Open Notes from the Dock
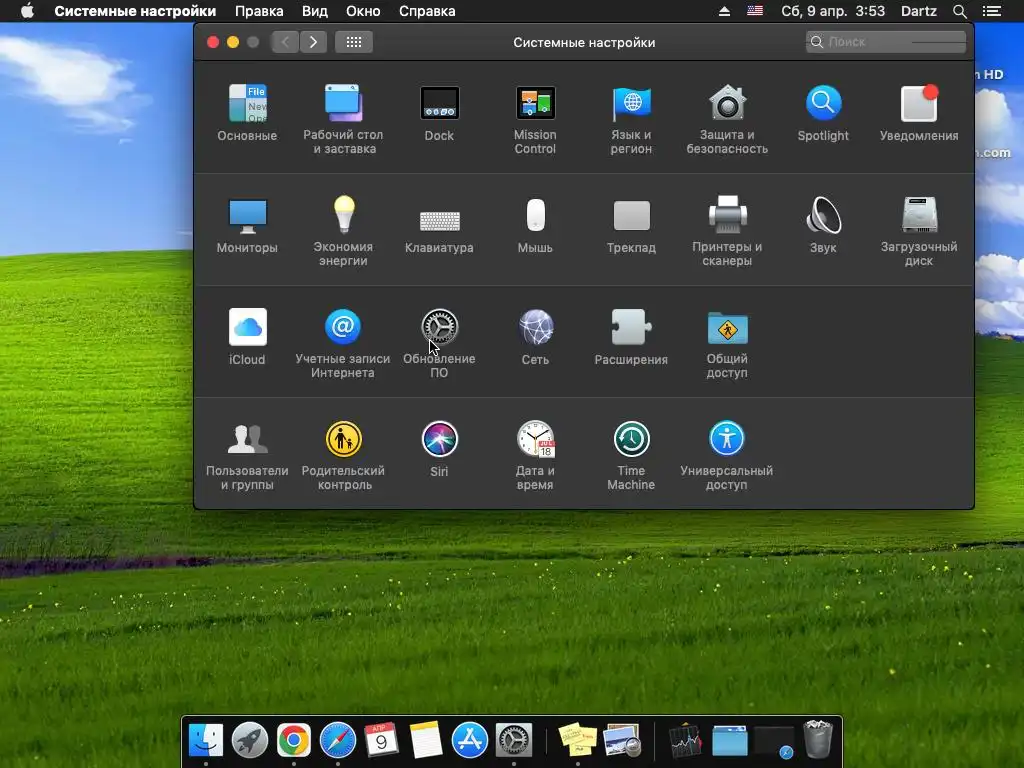The height and width of the screenshot is (768, 1024). pos(426,740)
